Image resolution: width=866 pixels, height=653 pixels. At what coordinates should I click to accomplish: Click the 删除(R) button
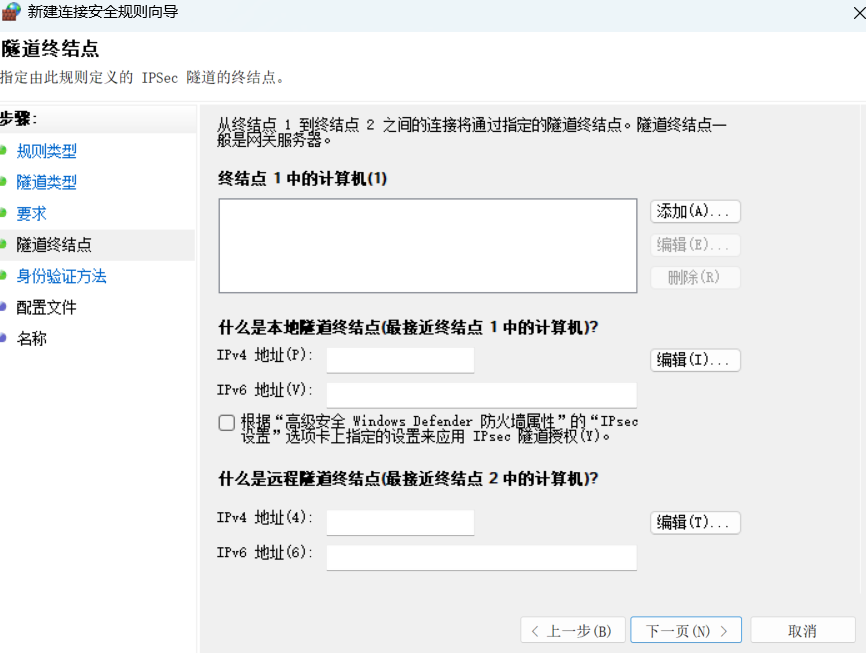click(x=695, y=277)
